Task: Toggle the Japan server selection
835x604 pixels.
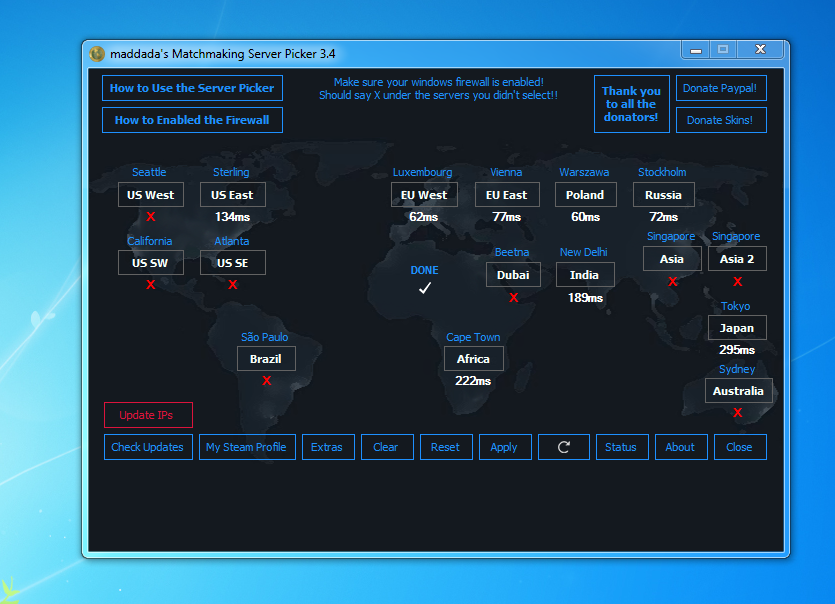Action: tap(737, 328)
